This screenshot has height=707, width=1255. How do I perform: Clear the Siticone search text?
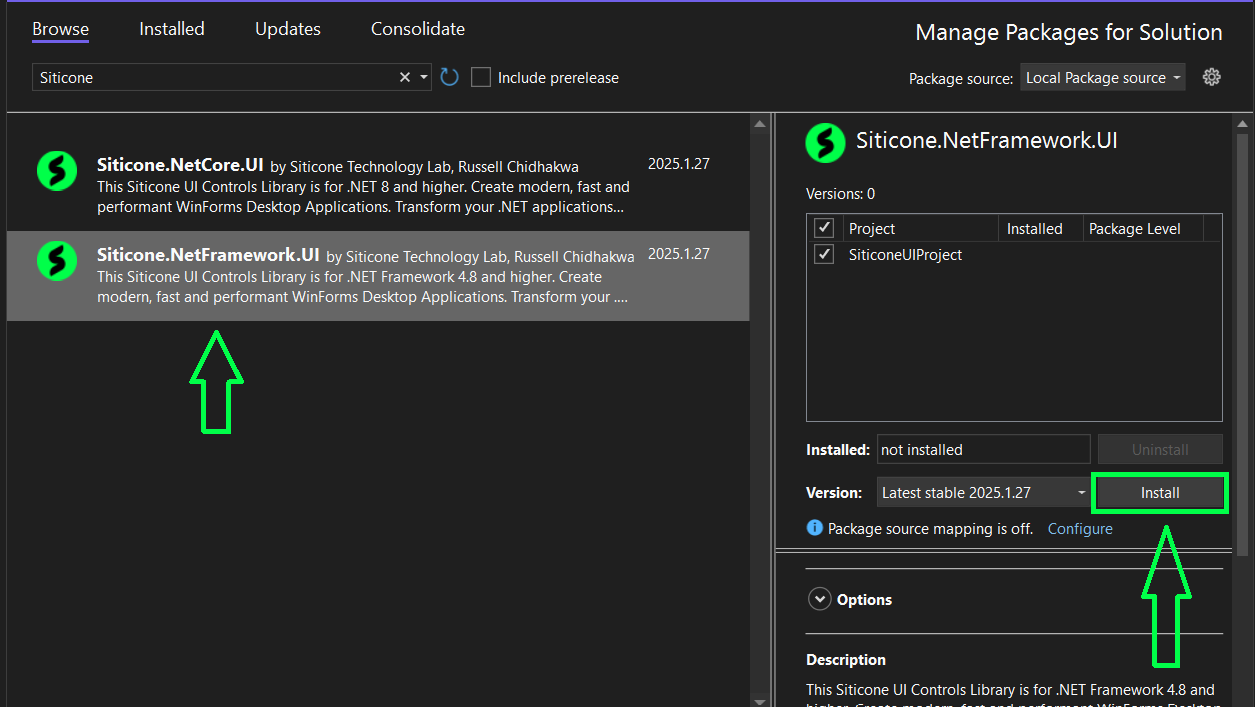click(405, 77)
